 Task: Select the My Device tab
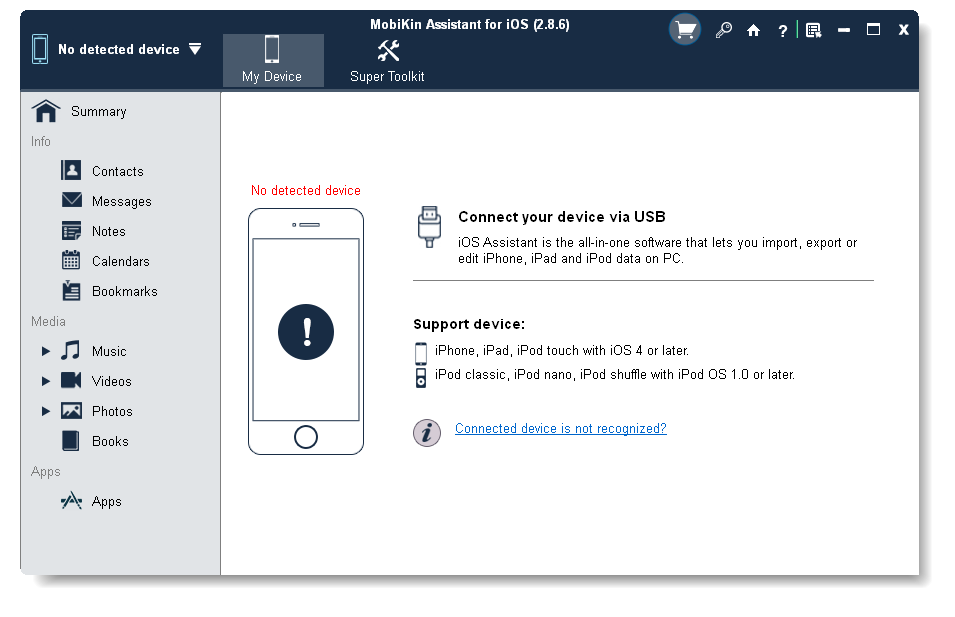272,58
